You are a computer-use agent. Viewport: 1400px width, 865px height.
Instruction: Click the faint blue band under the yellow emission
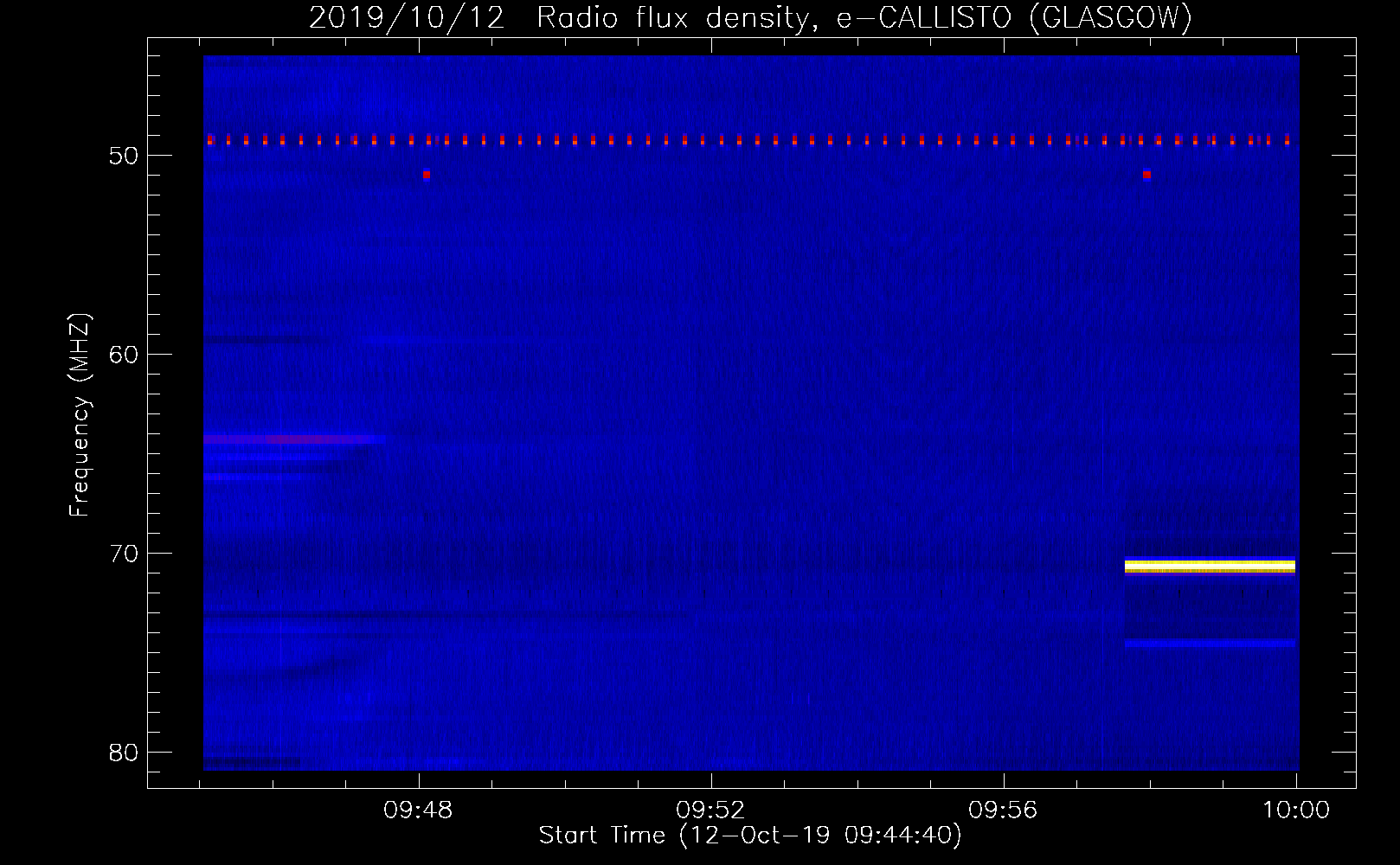pyautogui.click(x=1210, y=643)
